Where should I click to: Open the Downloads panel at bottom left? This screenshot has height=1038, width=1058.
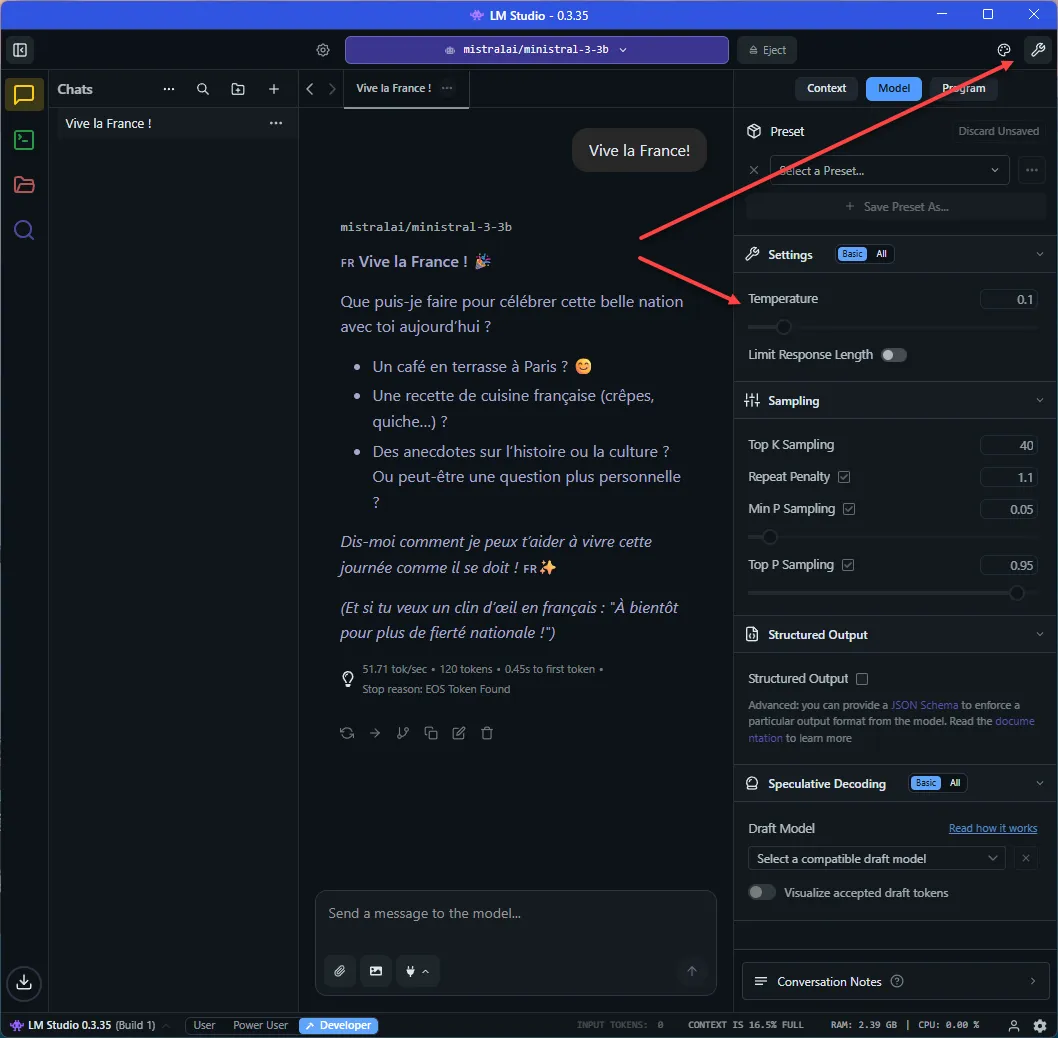coord(24,984)
